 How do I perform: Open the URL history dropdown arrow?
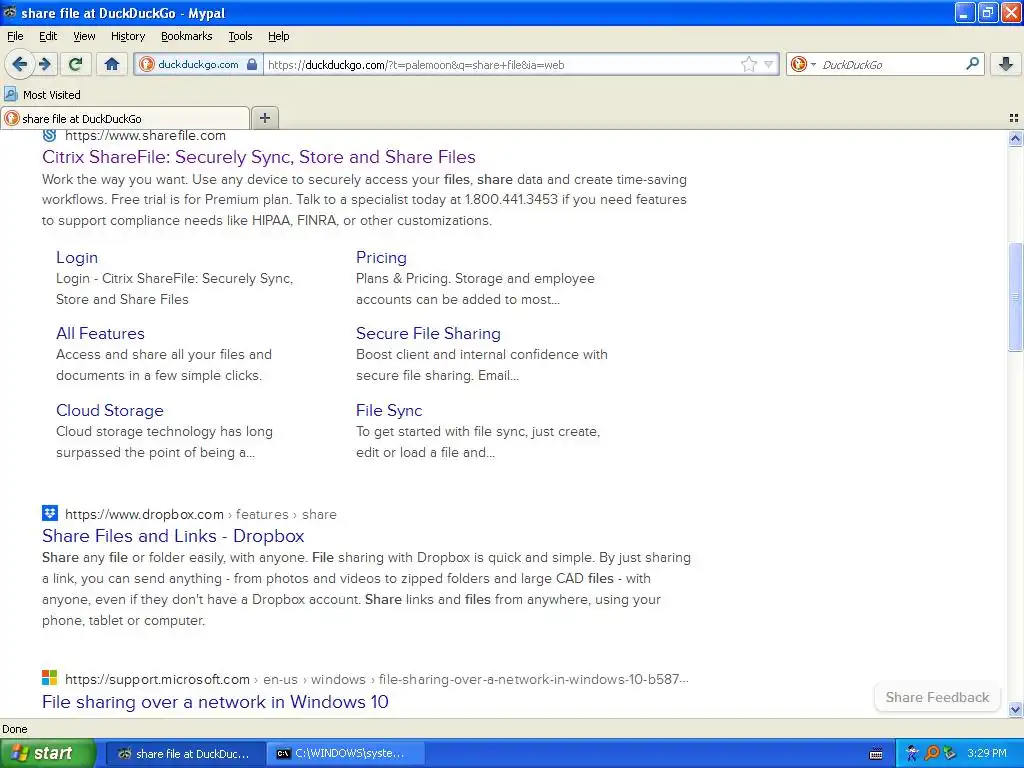click(x=769, y=64)
